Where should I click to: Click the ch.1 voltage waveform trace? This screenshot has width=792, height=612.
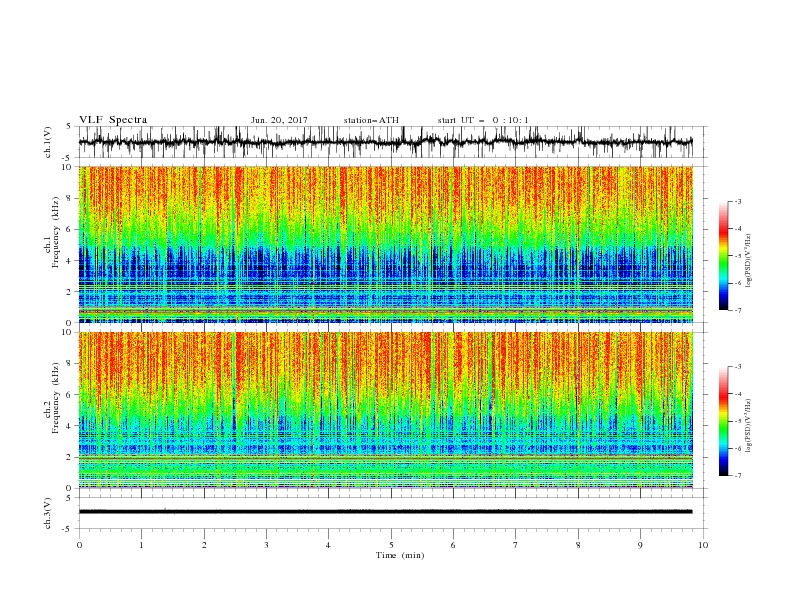click(x=386, y=142)
